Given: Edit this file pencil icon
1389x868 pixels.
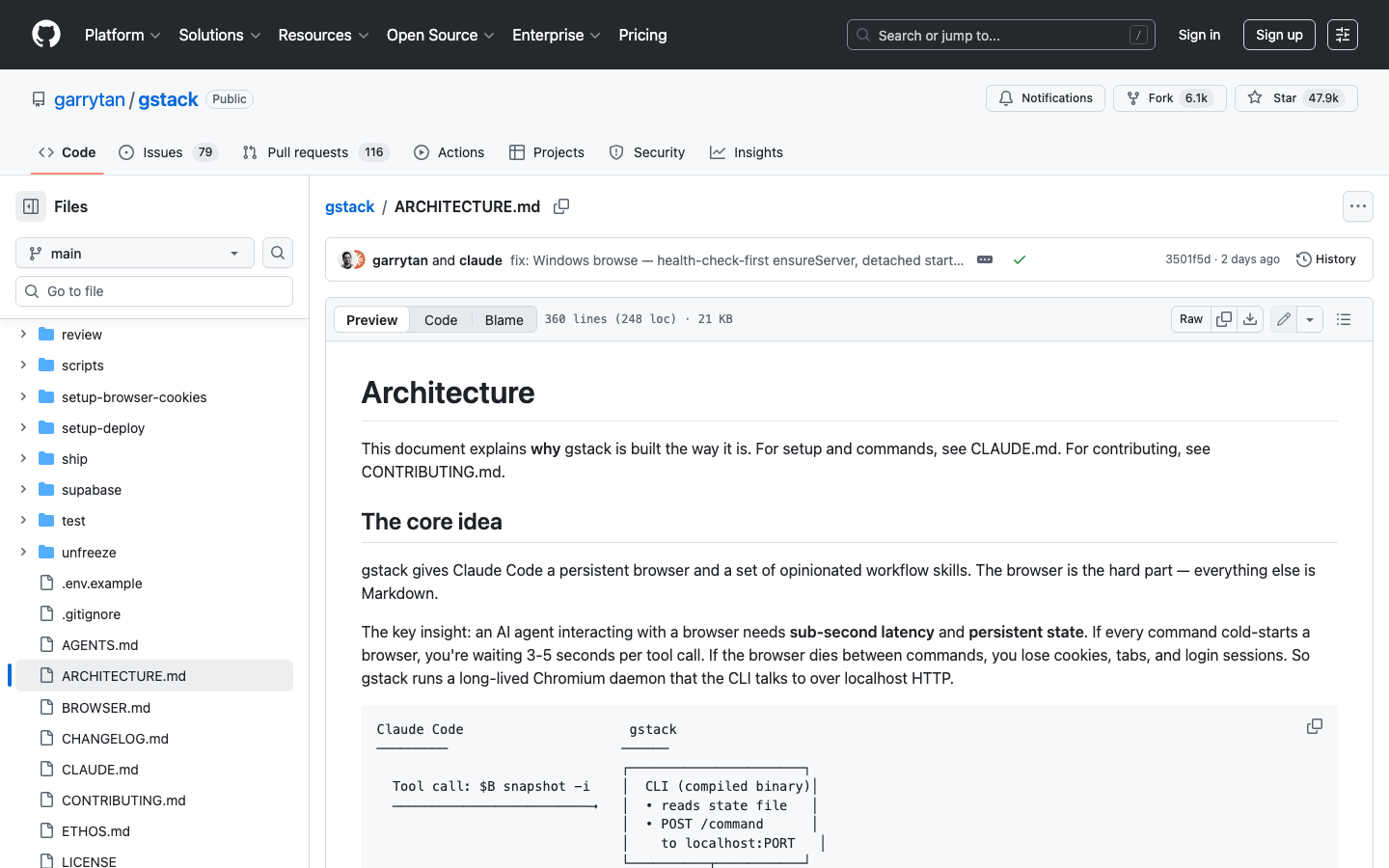Looking at the screenshot, I should coord(1284,319).
